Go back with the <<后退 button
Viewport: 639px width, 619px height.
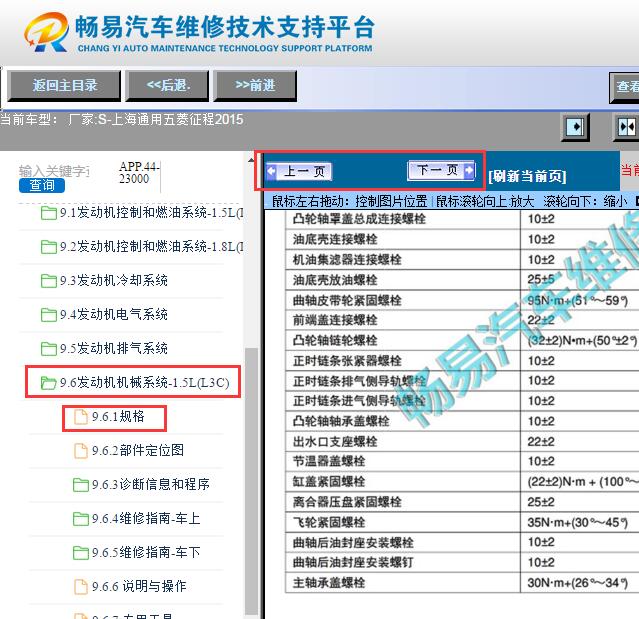click(167, 86)
